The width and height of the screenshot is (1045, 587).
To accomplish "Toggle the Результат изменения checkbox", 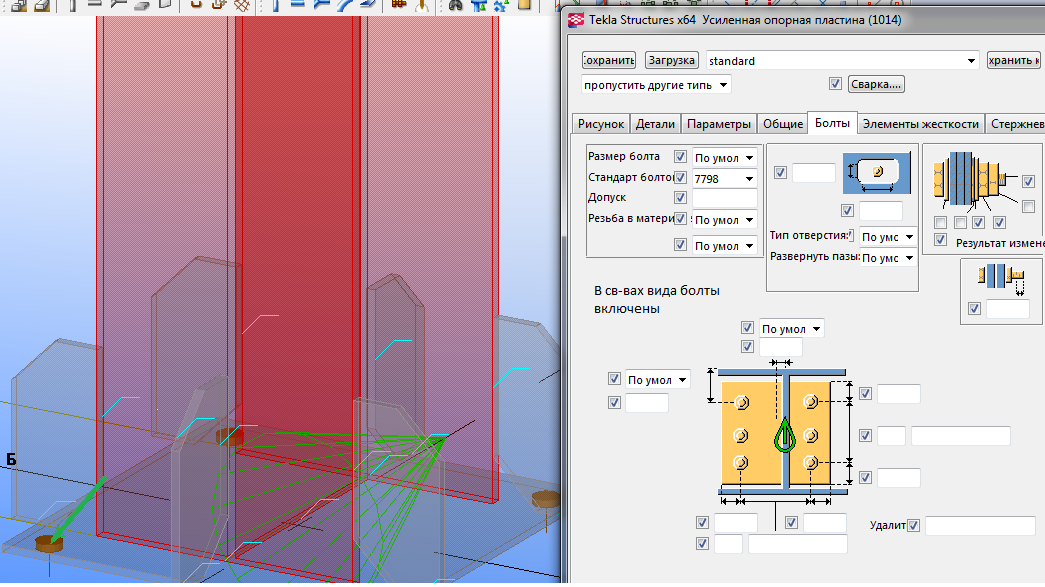I will (940, 241).
